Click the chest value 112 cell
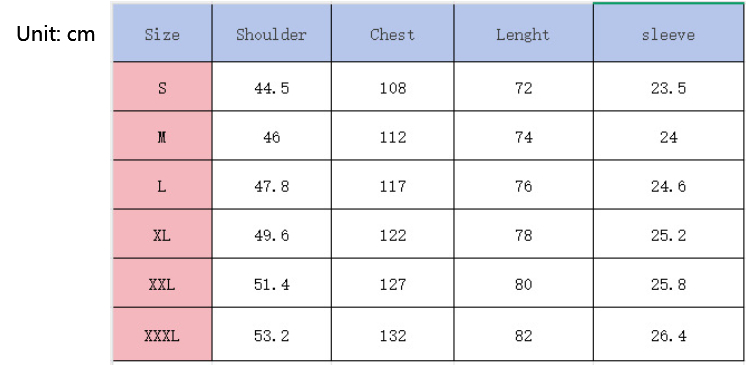Image resolution: width=746 pixels, height=365 pixels. (x=393, y=136)
